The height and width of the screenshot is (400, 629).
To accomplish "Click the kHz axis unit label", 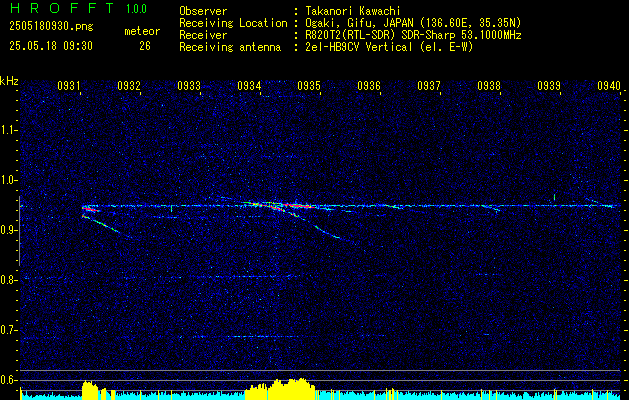I will (x=9, y=81).
